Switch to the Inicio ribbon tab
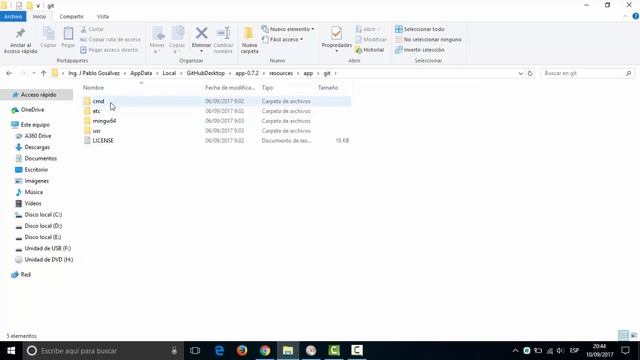The height and width of the screenshot is (360, 640). (39, 17)
